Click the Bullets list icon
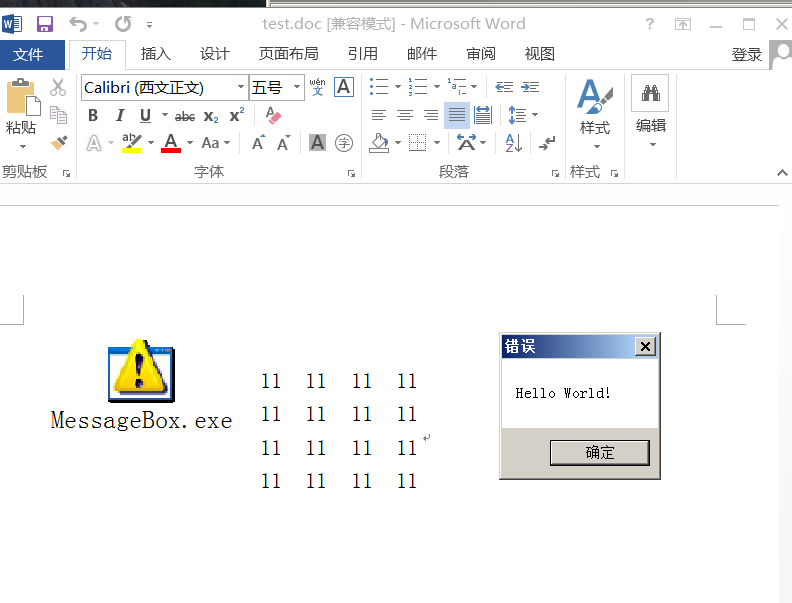This screenshot has height=603, width=792. pyautogui.click(x=379, y=87)
